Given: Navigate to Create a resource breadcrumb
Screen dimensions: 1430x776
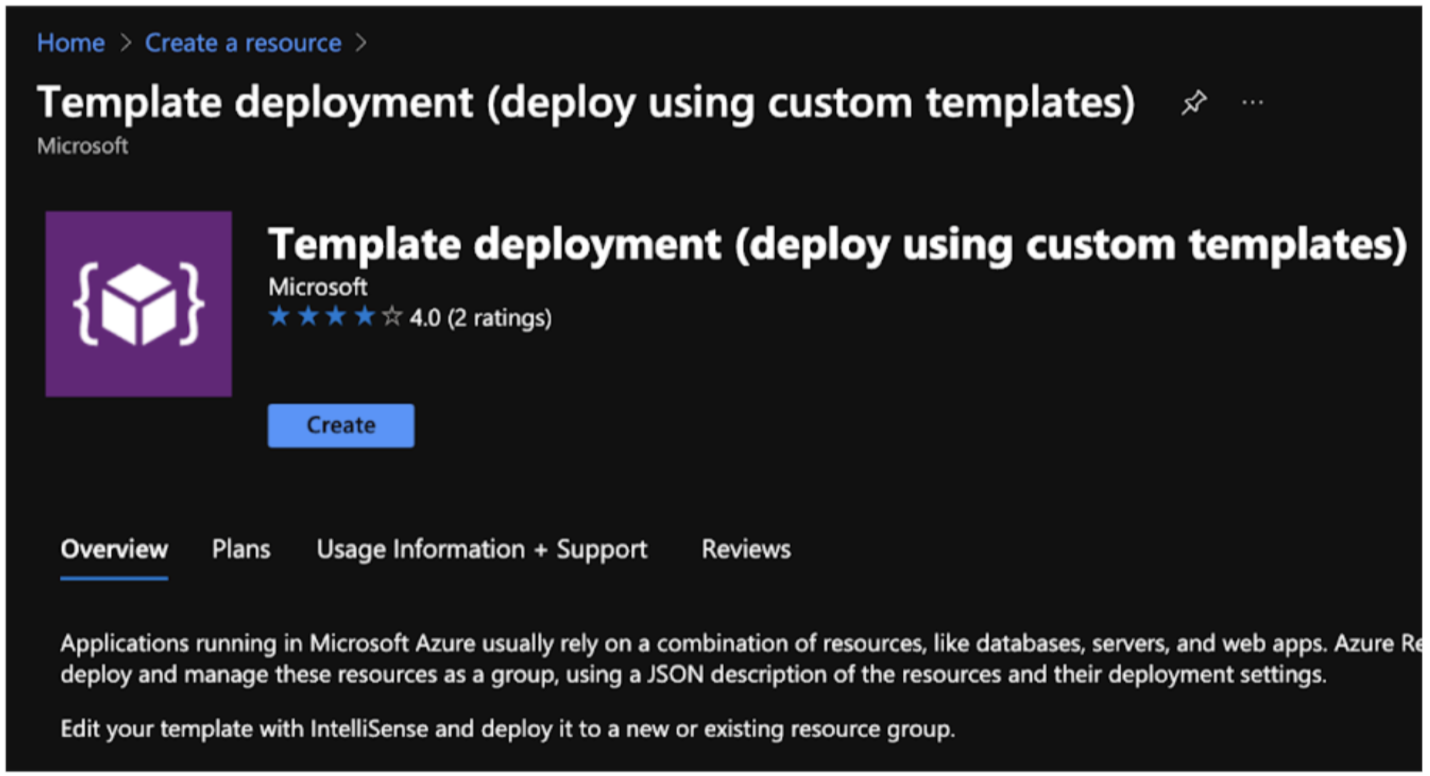Looking at the screenshot, I should (243, 43).
